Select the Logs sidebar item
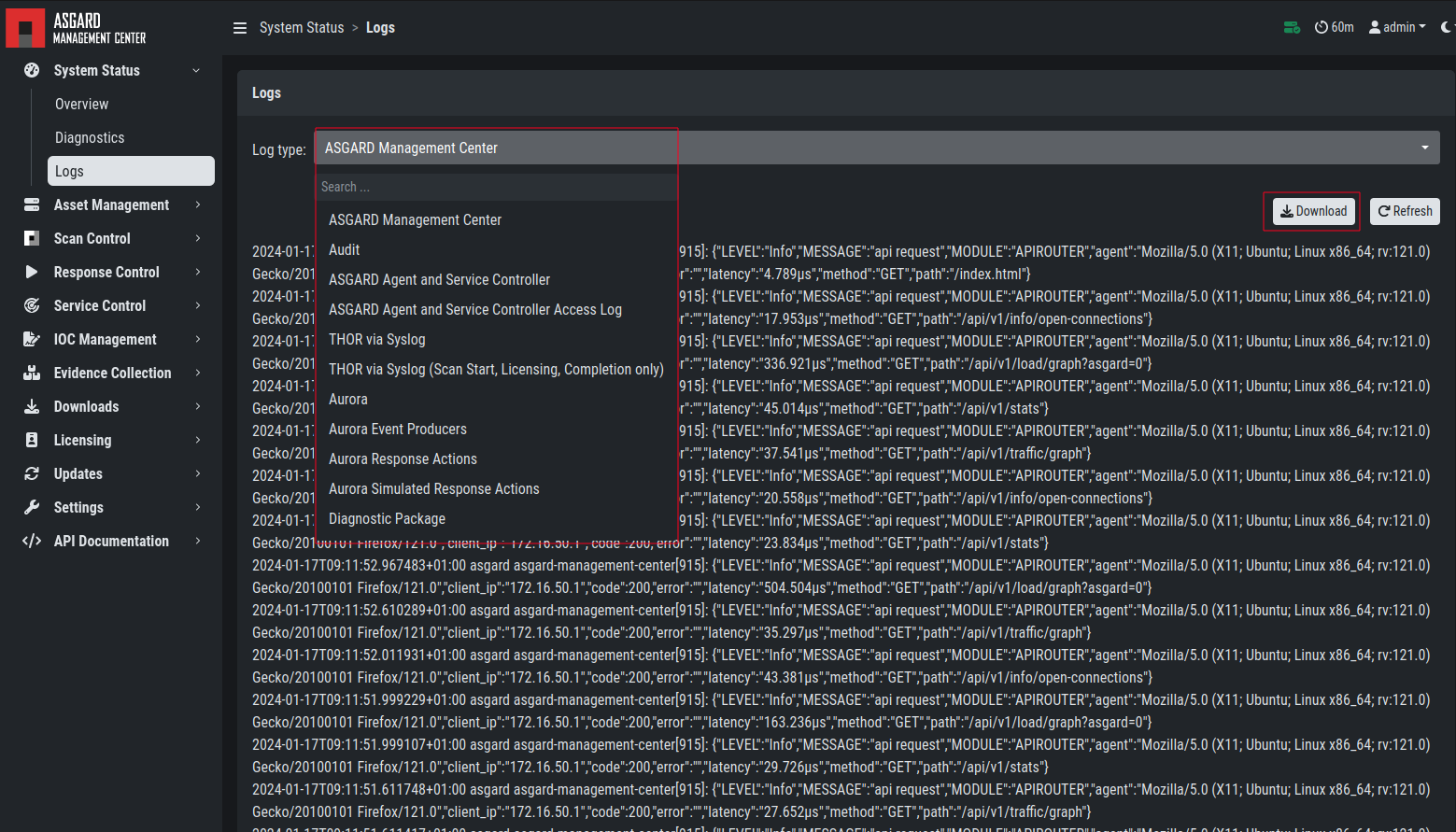This screenshot has width=1456, height=832. 131,171
